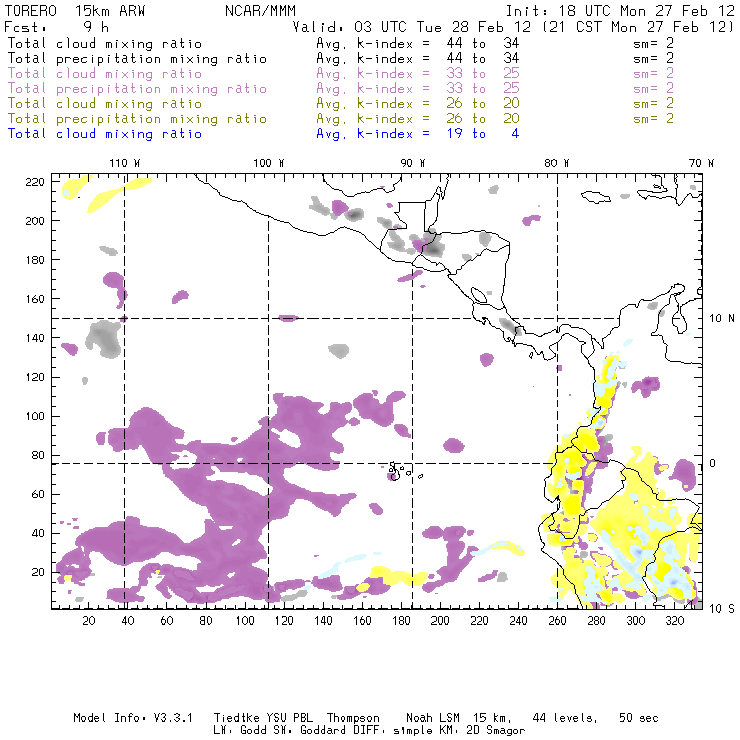
Task: Select the "90 W" longitude label
Action: [413, 163]
